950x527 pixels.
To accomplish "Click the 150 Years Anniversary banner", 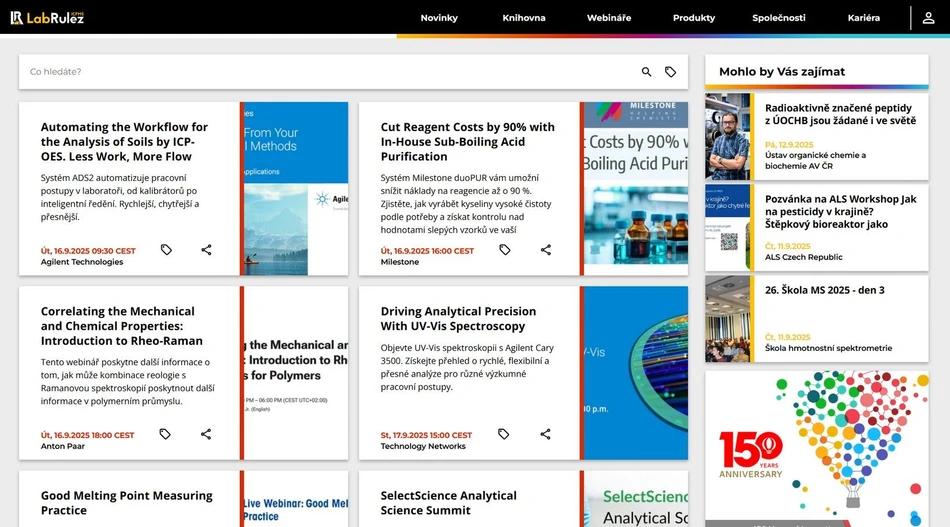I will tap(816, 448).
